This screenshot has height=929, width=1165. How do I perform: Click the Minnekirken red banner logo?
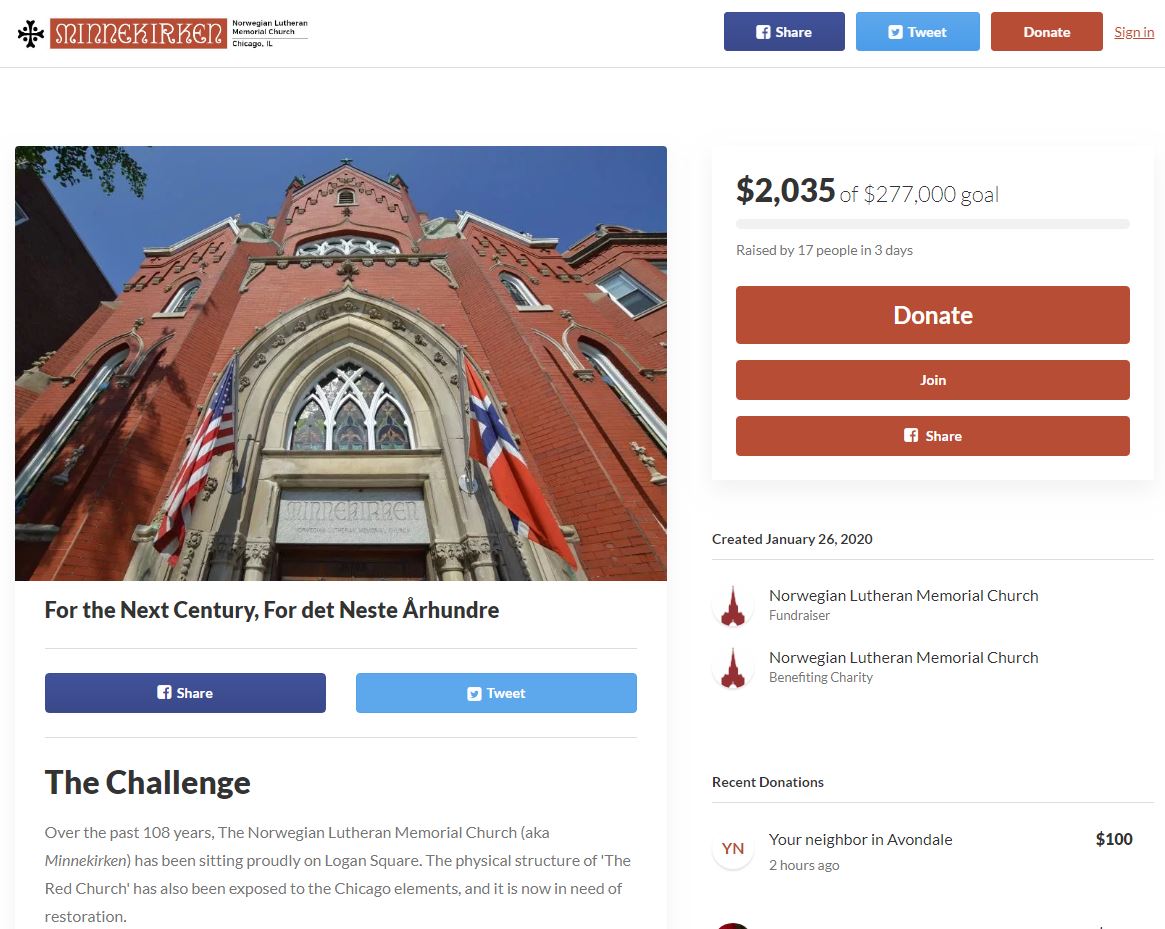(x=138, y=33)
